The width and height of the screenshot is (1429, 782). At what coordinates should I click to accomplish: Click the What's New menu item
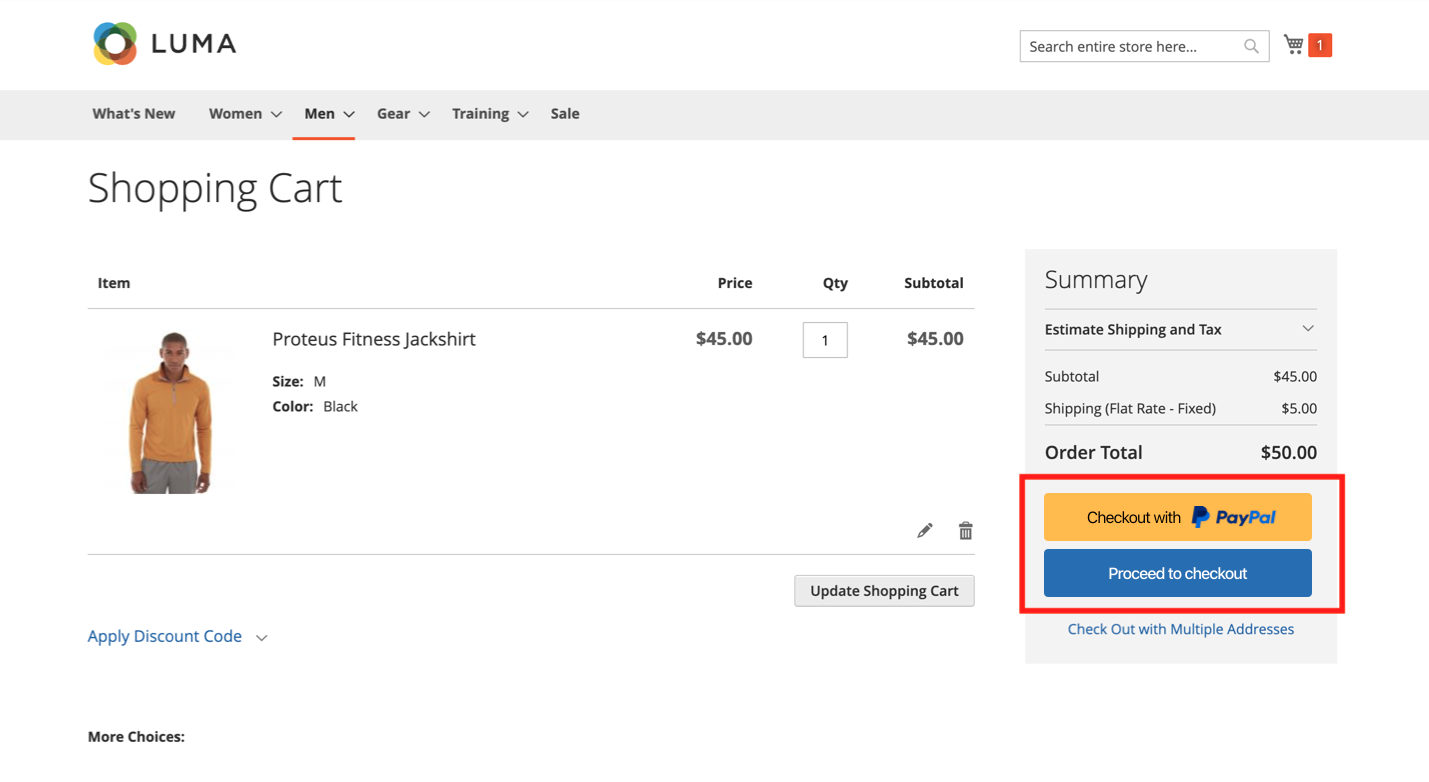[x=133, y=113]
